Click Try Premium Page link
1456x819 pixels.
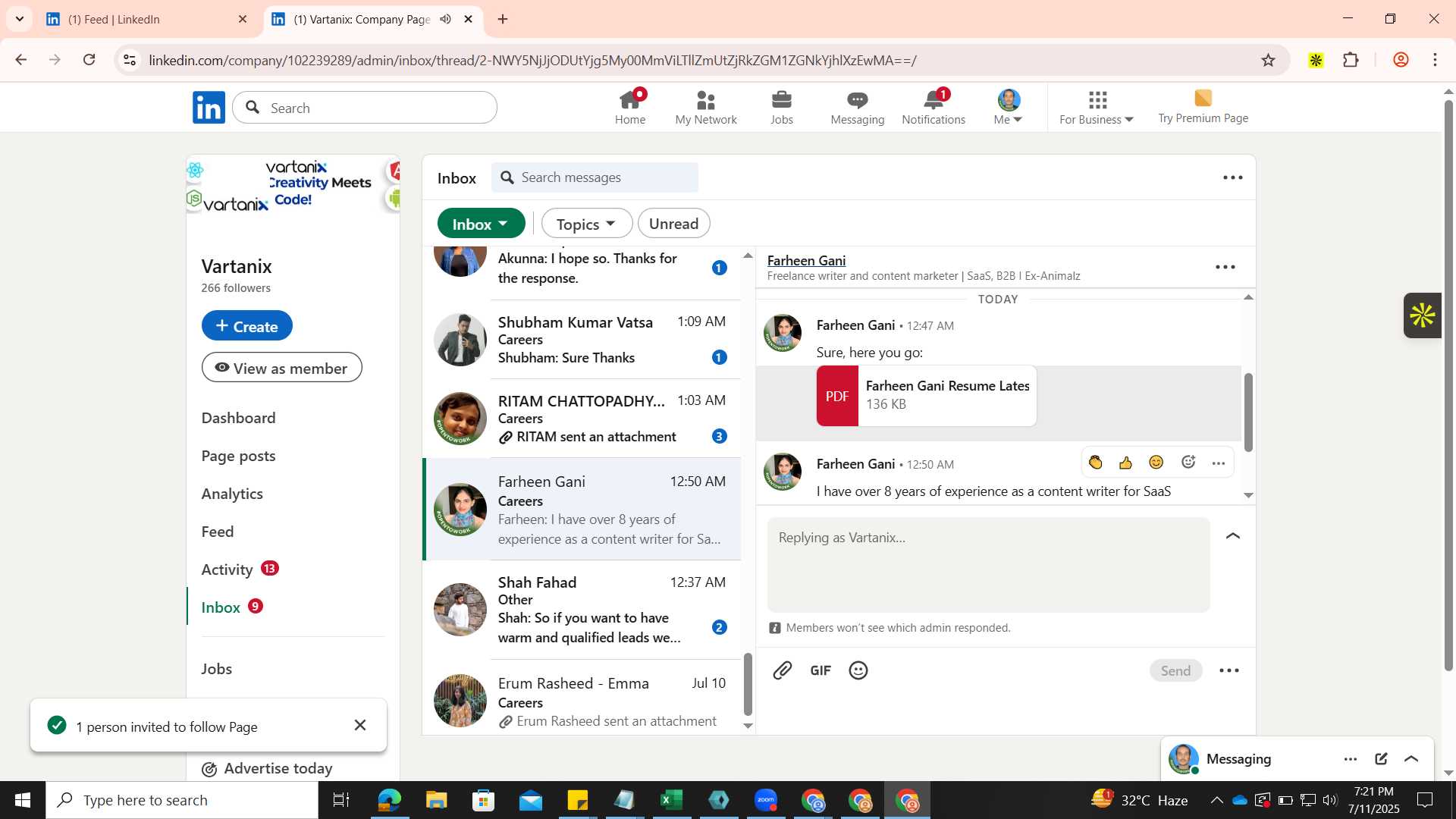tap(1203, 108)
